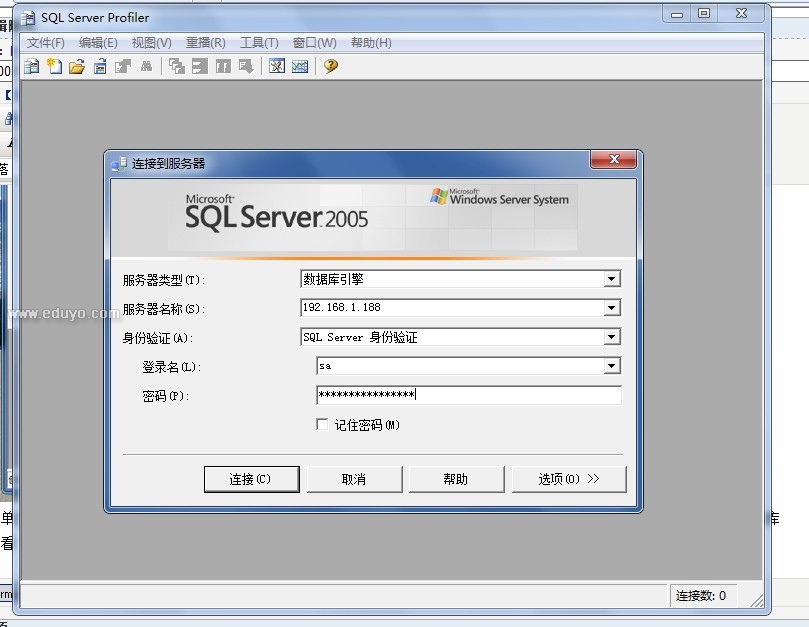Enable the 记住密码 checkbox

(322, 425)
